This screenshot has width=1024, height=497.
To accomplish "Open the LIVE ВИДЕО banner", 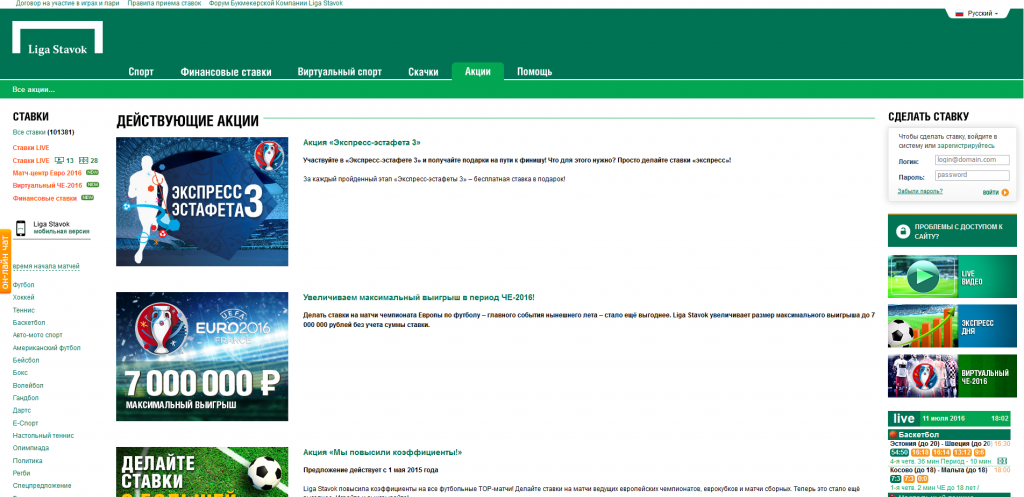I will pyautogui.click(x=952, y=276).
